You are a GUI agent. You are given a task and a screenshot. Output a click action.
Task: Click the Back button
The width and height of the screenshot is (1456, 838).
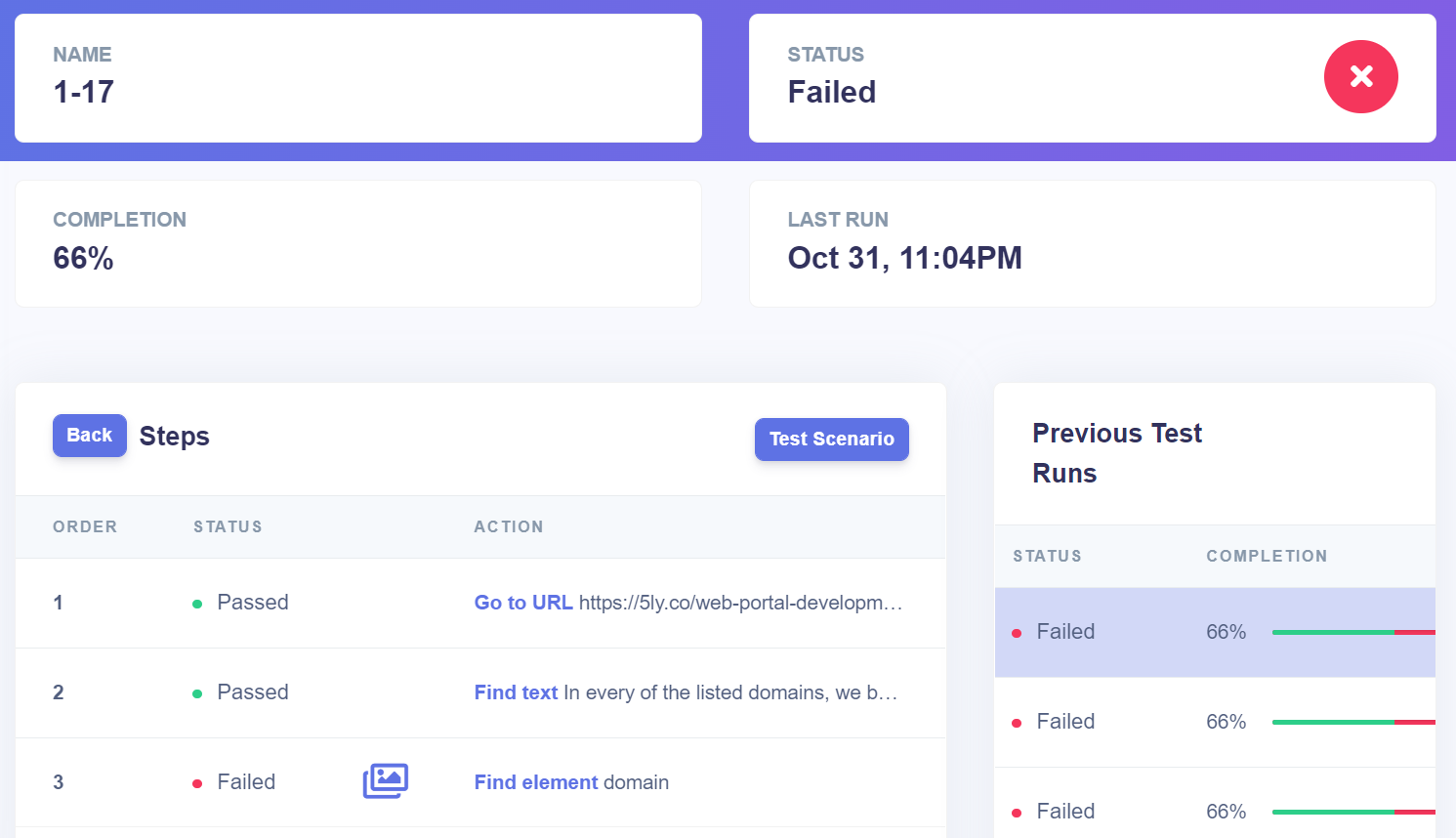(89, 436)
